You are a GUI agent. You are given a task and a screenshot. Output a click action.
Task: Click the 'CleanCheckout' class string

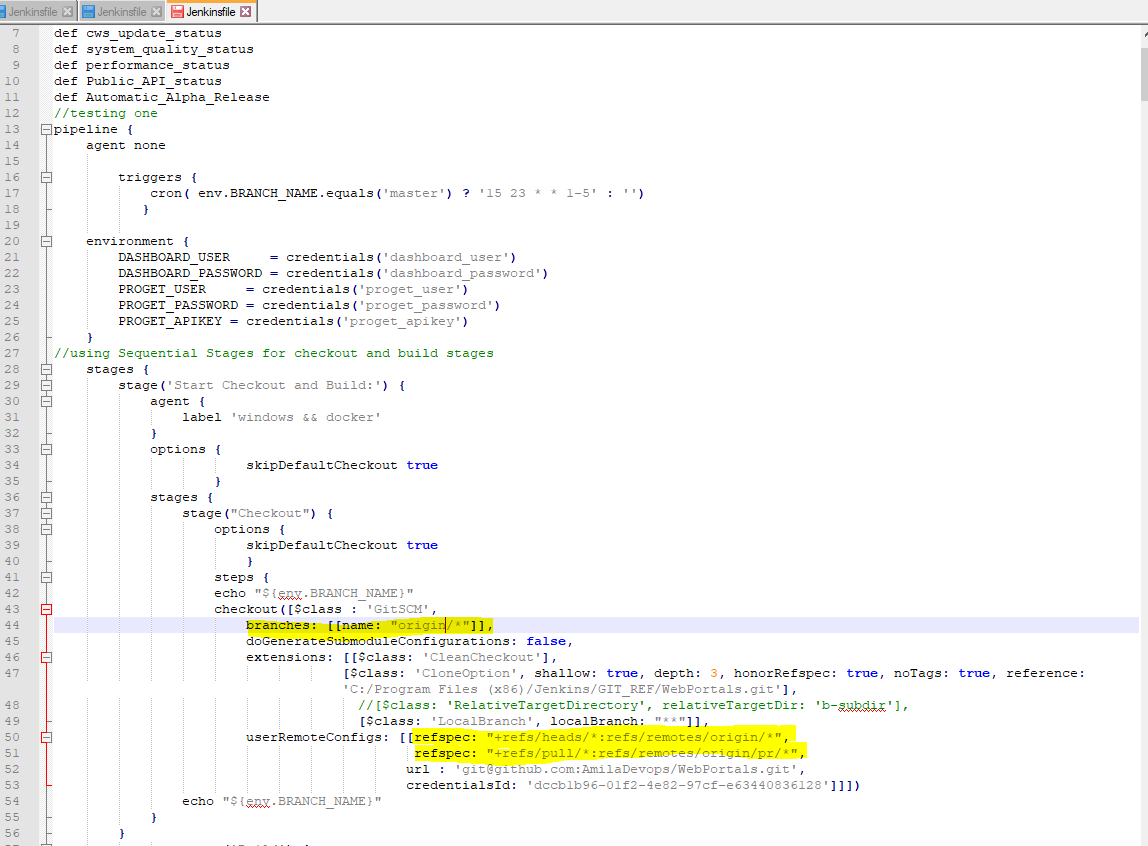[x=482, y=658]
